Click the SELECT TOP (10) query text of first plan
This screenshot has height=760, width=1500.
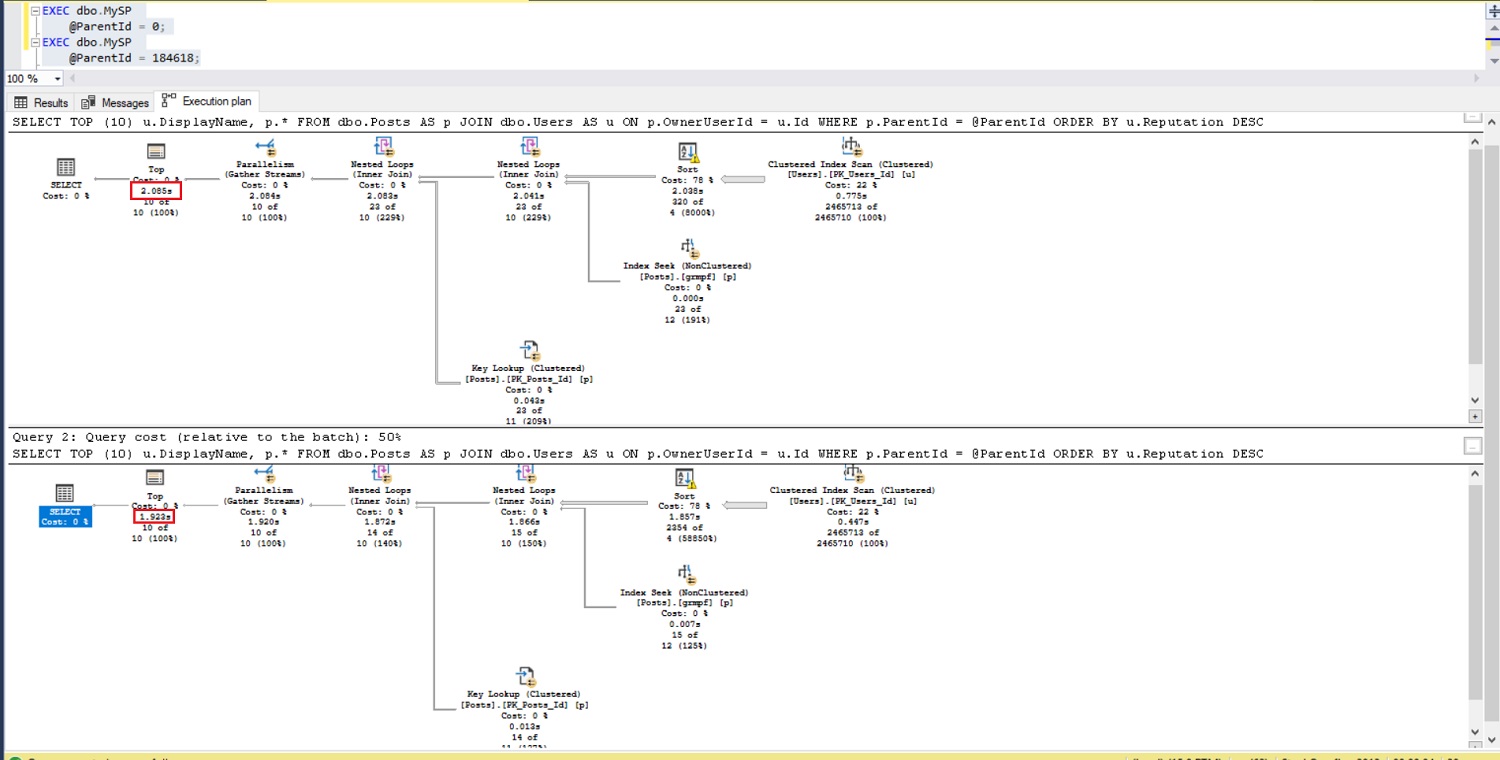point(637,122)
